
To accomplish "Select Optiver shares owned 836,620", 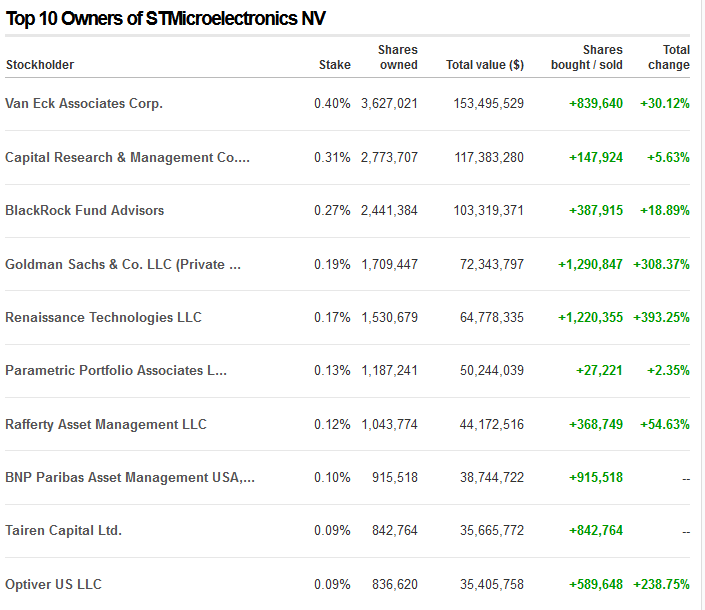I will pyautogui.click(x=395, y=584).
